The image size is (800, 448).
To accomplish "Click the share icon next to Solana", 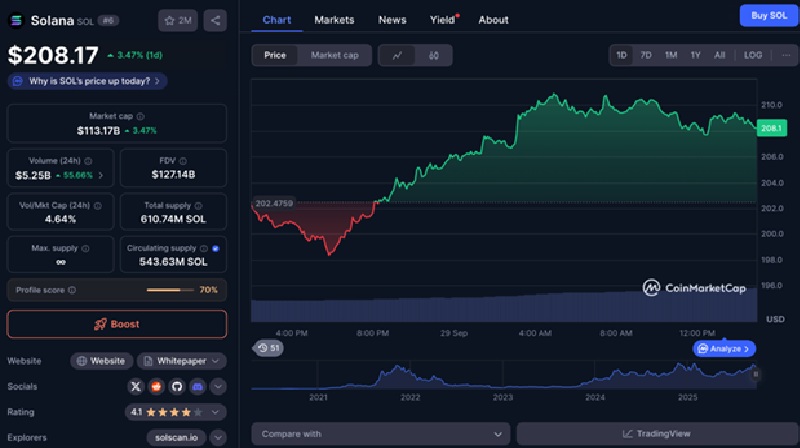I will pos(218,20).
